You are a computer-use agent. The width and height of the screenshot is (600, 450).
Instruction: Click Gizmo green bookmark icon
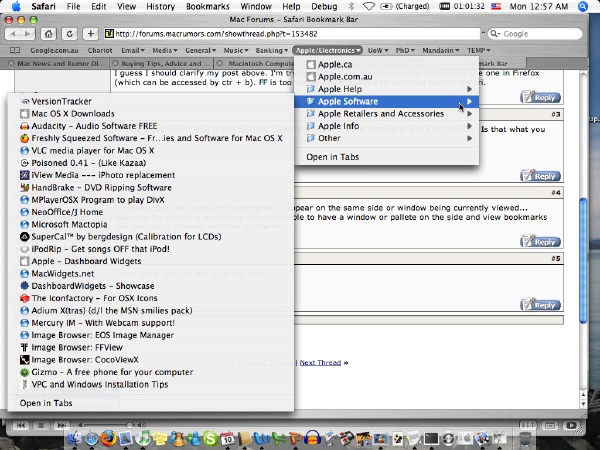point(24,372)
